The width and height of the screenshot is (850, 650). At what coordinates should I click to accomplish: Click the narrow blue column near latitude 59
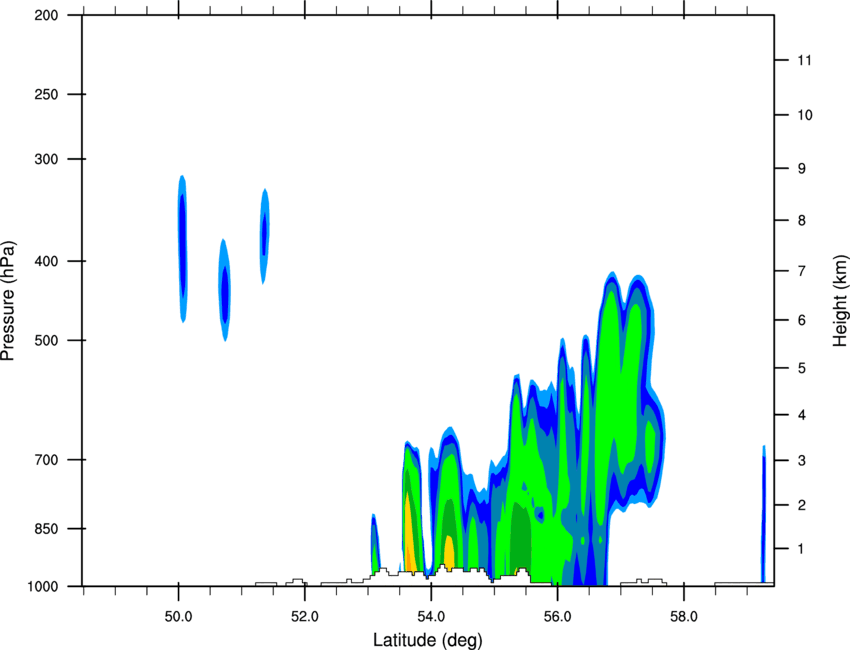pos(763,514)
